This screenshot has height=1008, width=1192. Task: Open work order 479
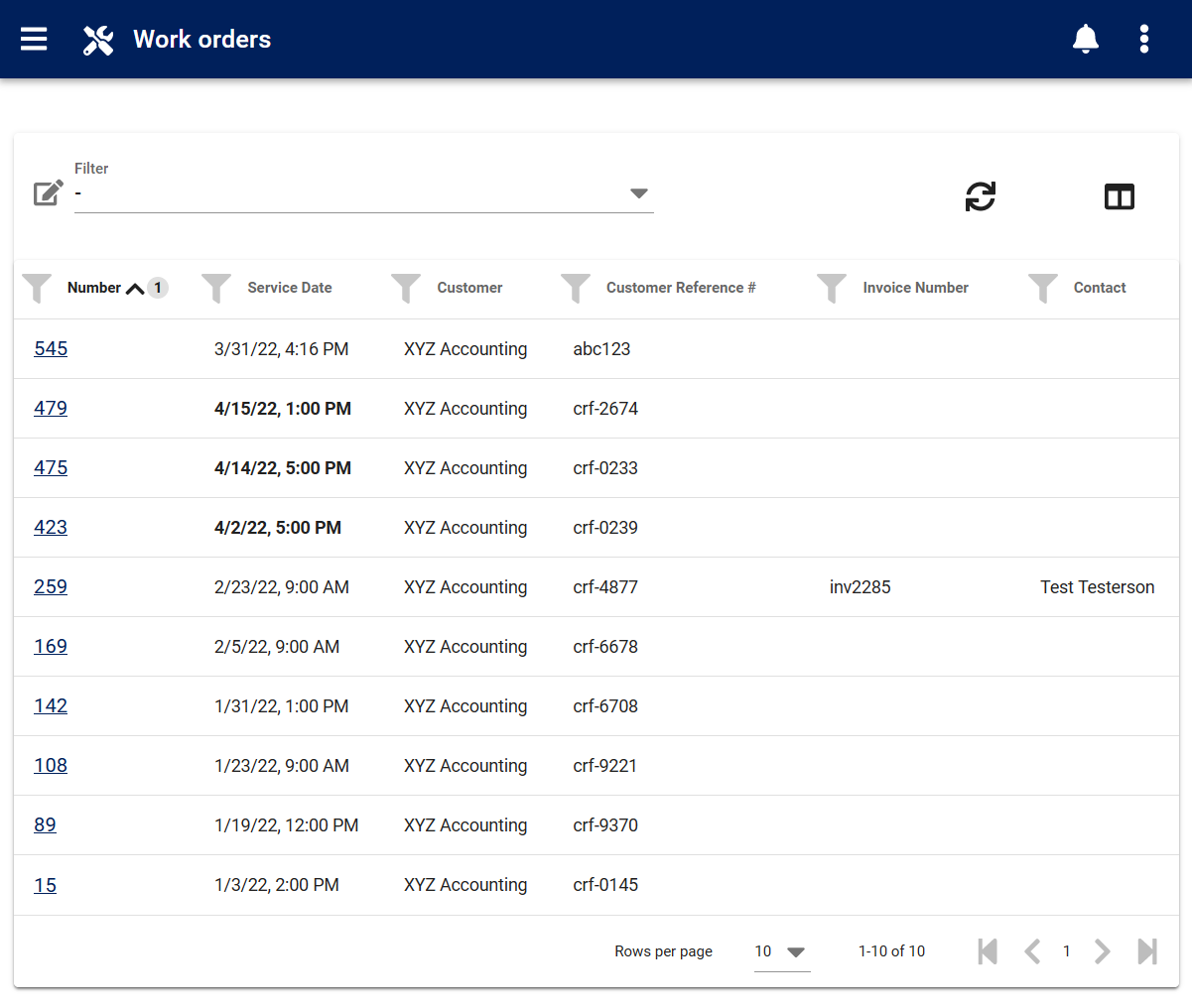tap(51, 408)
